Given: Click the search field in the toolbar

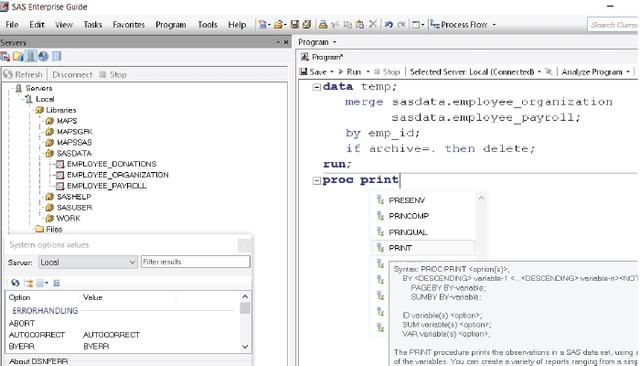Looking at the screenshot, I should [x=613, y=25].
